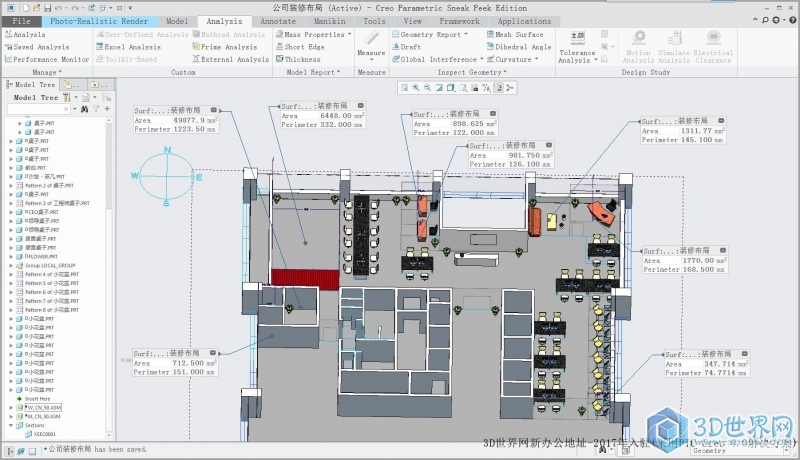Image resolution: width=800 pixels, height=460 pixels.
Task: Expand the Pattern 2 of 桌子 tree node
Action: 10,186
